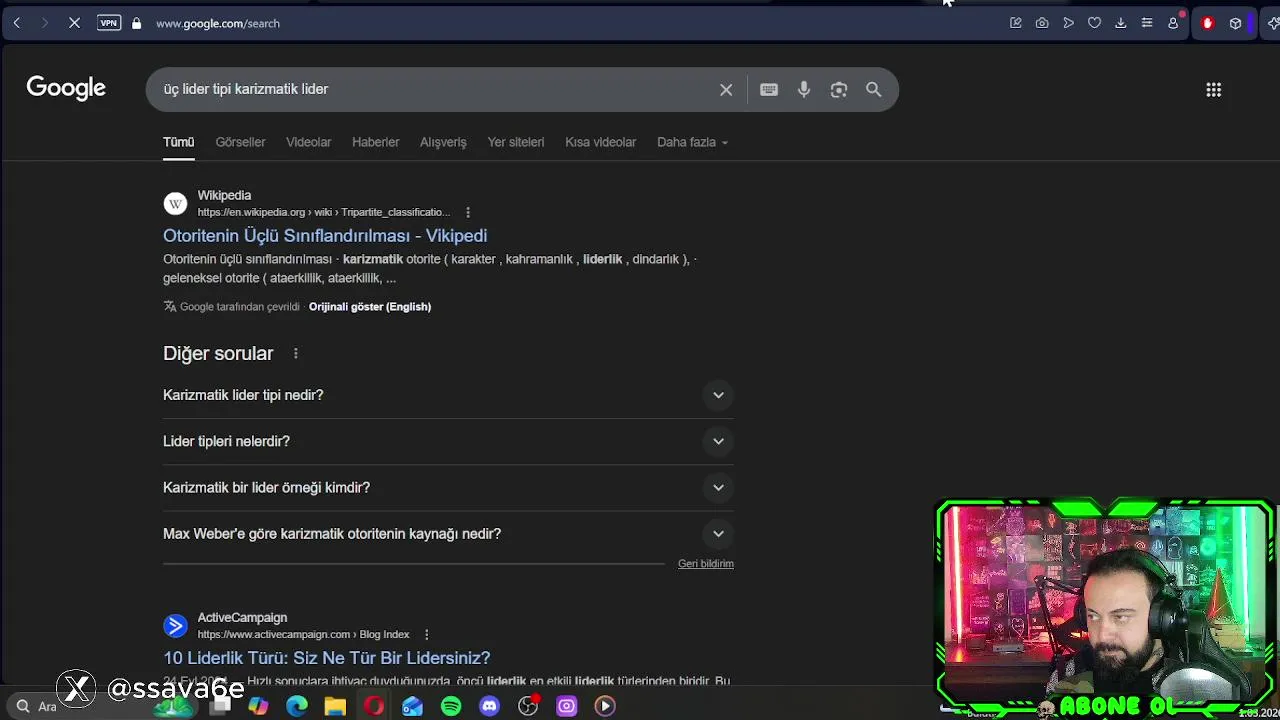Open the Daha fazla dropdown
This screenshot has width=1280, height=720.
(692, 142)
